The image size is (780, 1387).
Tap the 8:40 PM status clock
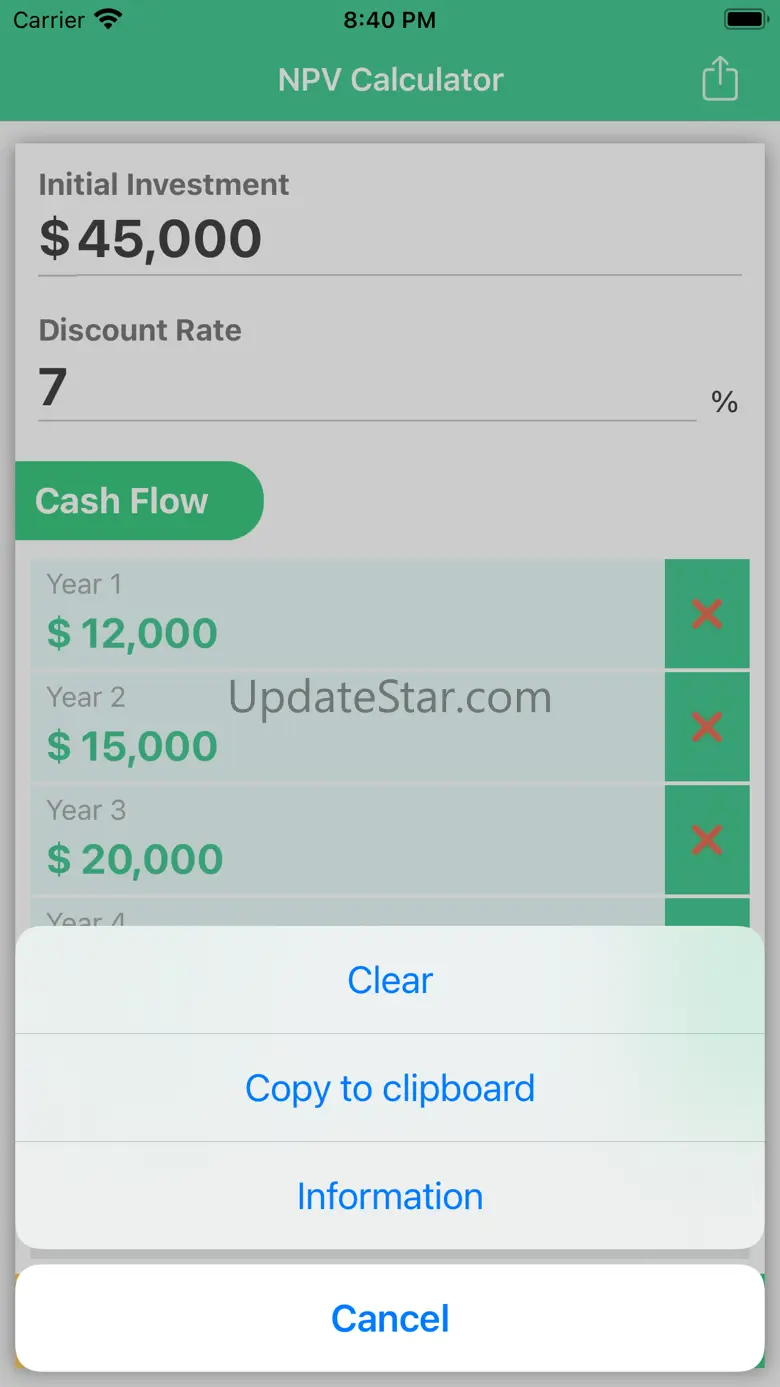click(389, 19)
